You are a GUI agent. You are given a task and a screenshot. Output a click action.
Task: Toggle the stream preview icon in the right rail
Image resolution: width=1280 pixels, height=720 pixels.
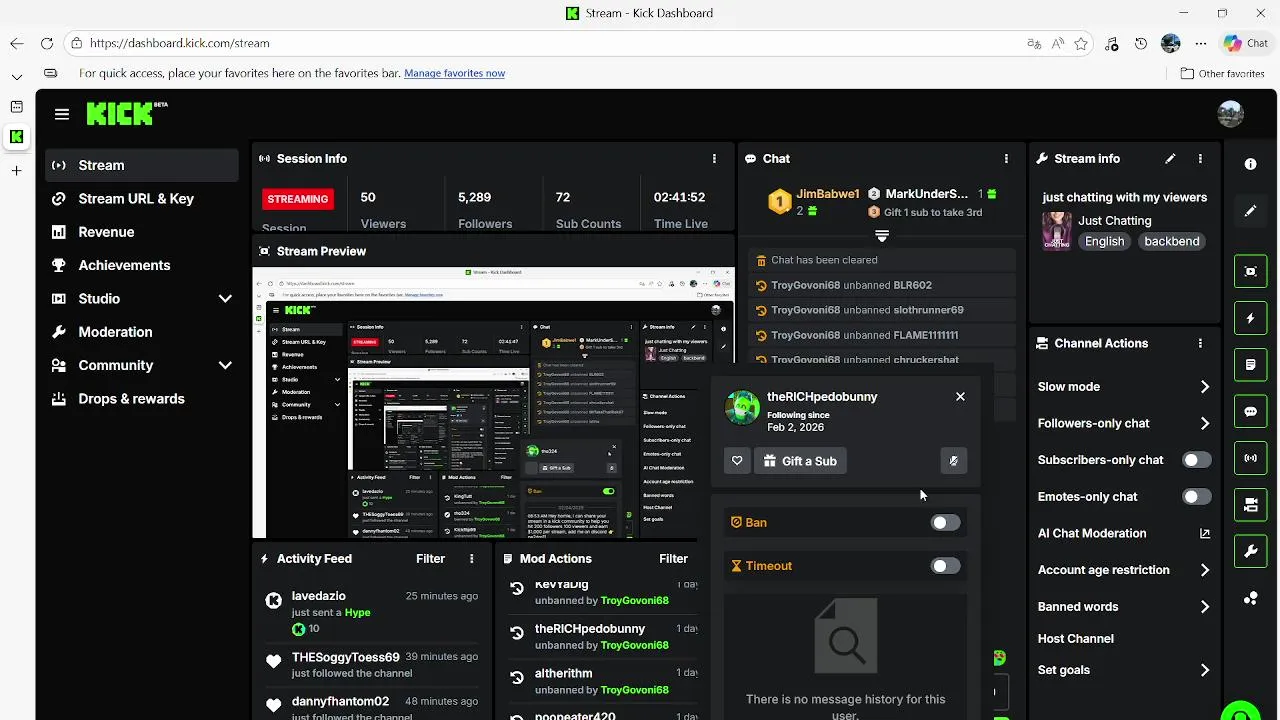(x=1250, y=271)
